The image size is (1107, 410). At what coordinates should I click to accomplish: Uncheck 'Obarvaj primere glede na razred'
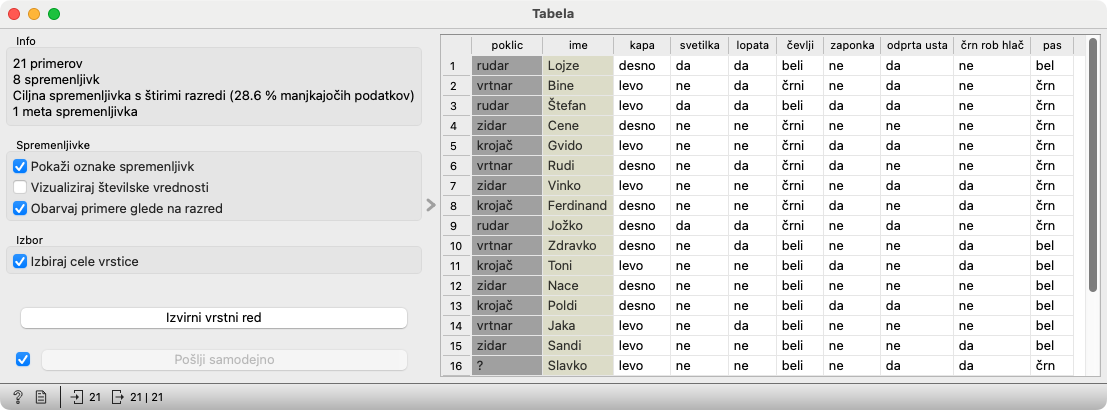20,208
